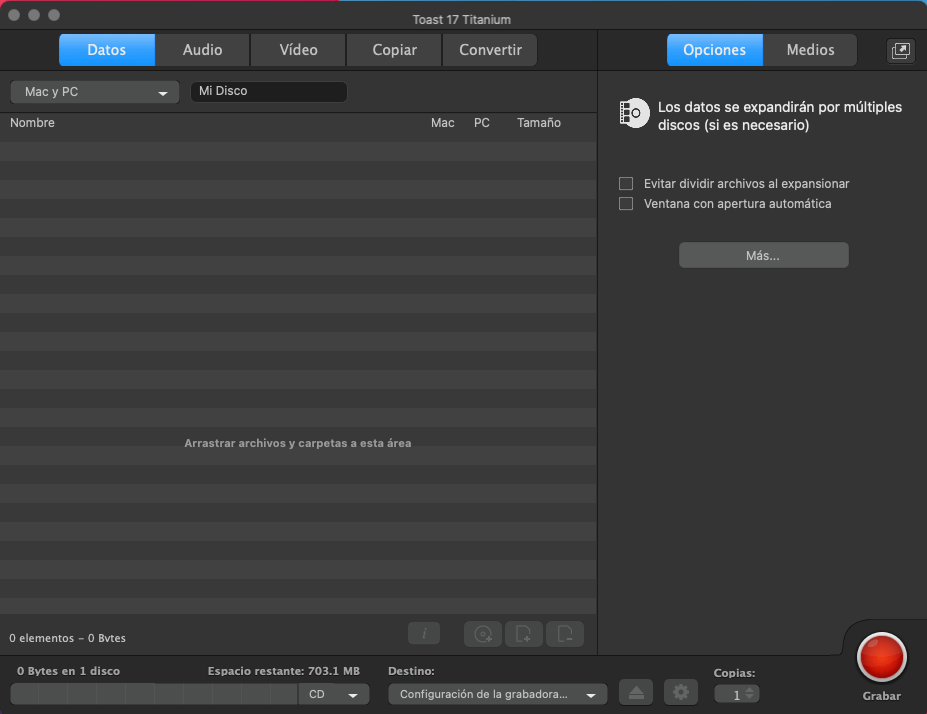
Task: Click "Arrastrar archivos y carpetas a esta área" text
Action: click(x=298, y=443)
